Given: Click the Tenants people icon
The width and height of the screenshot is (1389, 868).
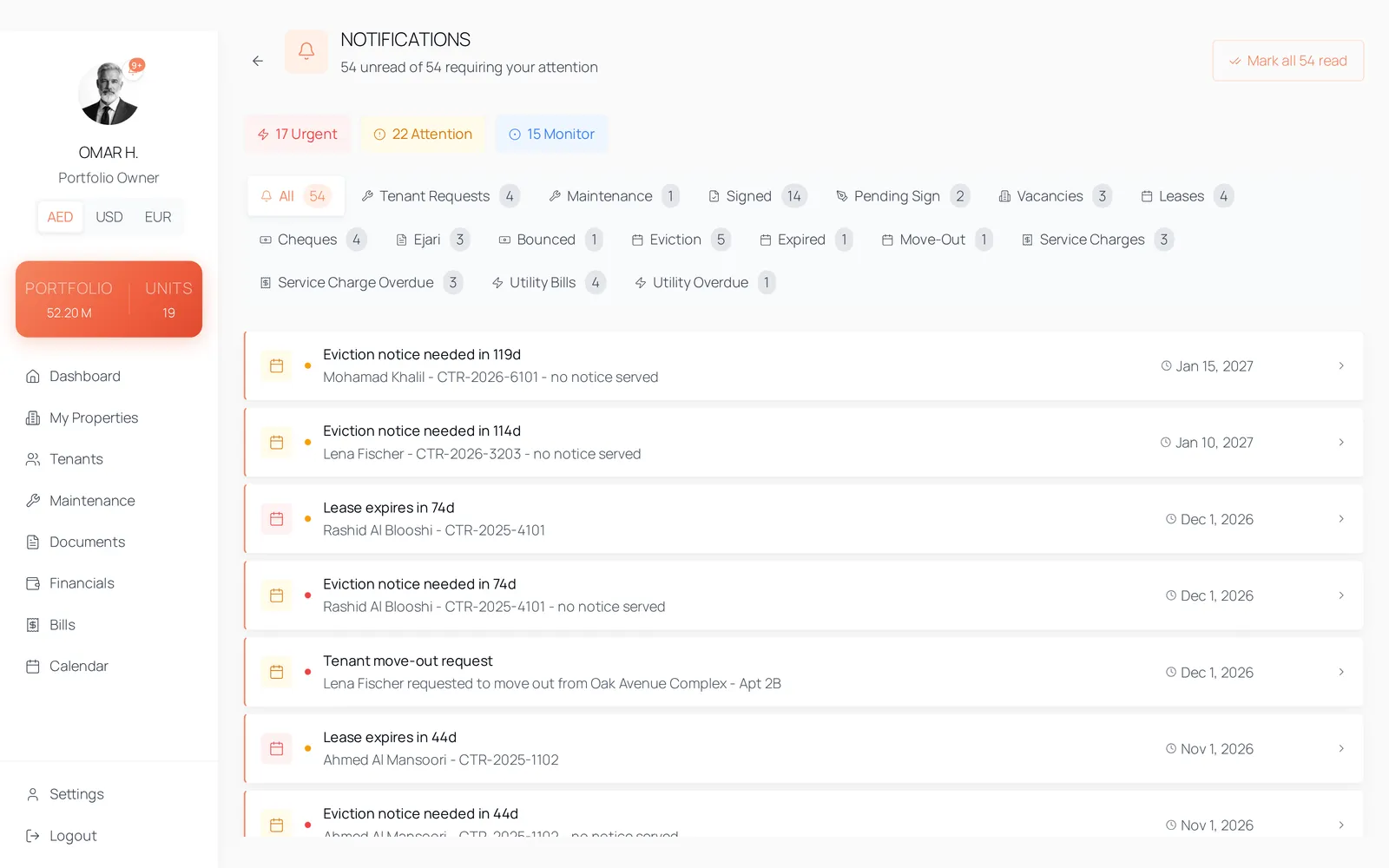Looking at the screenshot, I should [33, 459].
